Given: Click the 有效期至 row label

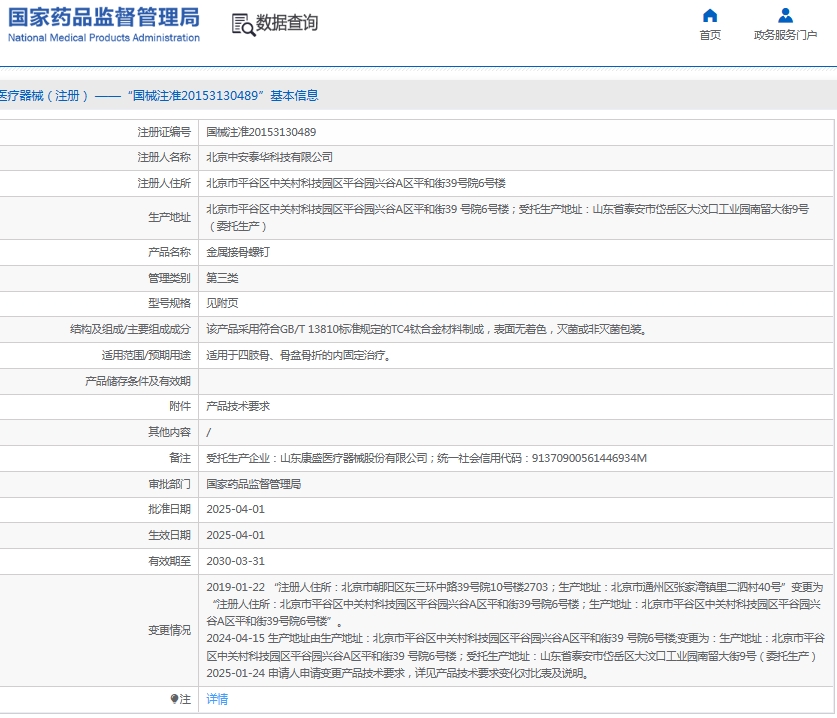Looking at the screenshot, I should pyautogui.click(x=169, y=562).
